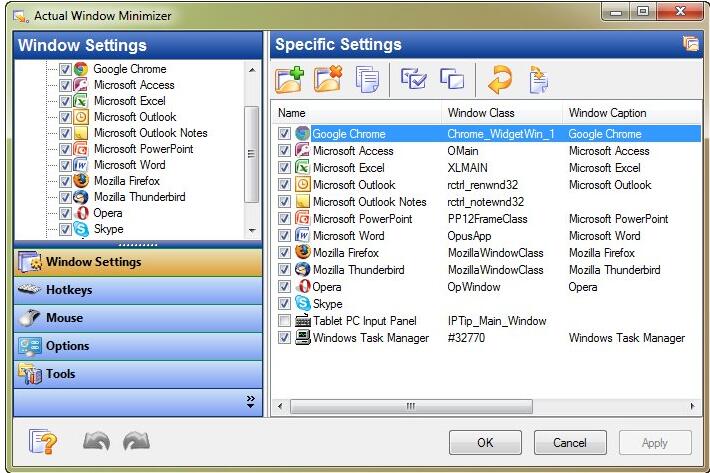Toggle Opera checkbox in the left tree
710x473 pixels.
[x=65, y=213]
